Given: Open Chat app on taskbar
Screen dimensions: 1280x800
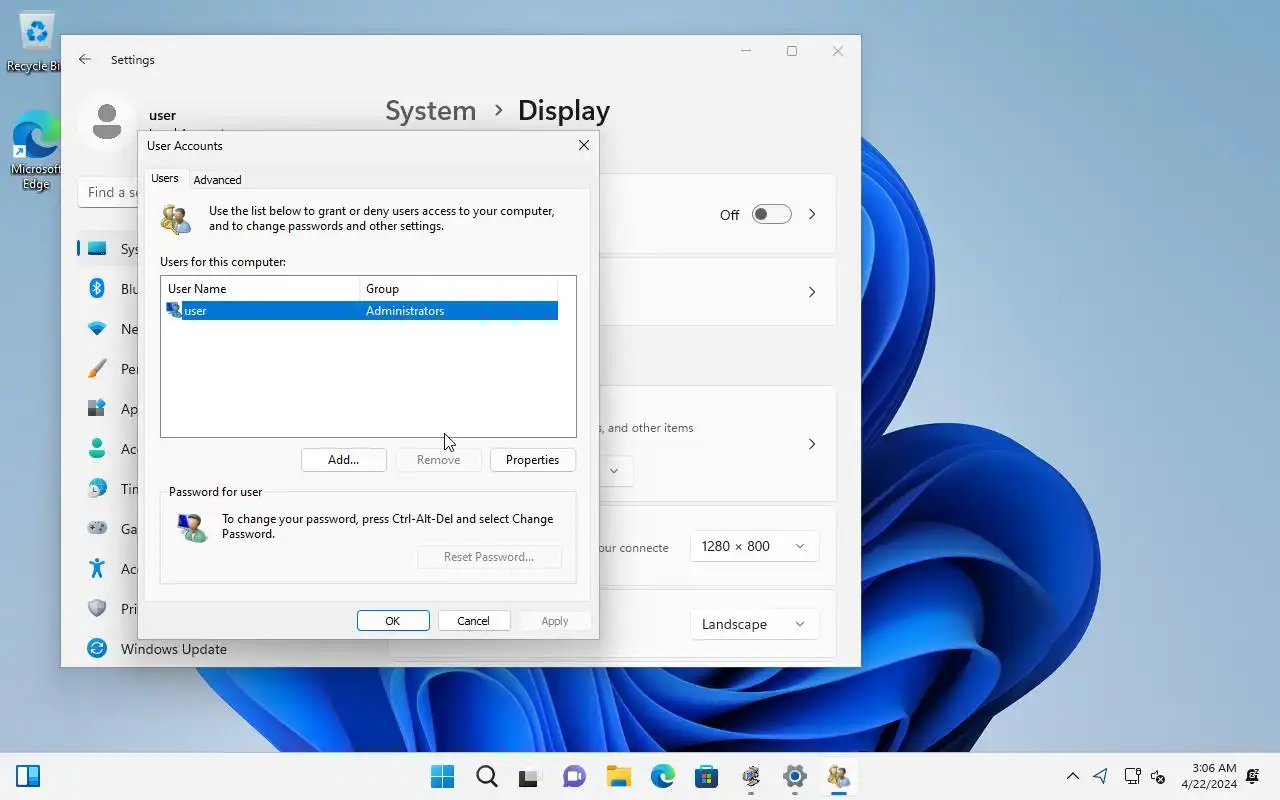Looking at the screenshot, I should (574, 777).
